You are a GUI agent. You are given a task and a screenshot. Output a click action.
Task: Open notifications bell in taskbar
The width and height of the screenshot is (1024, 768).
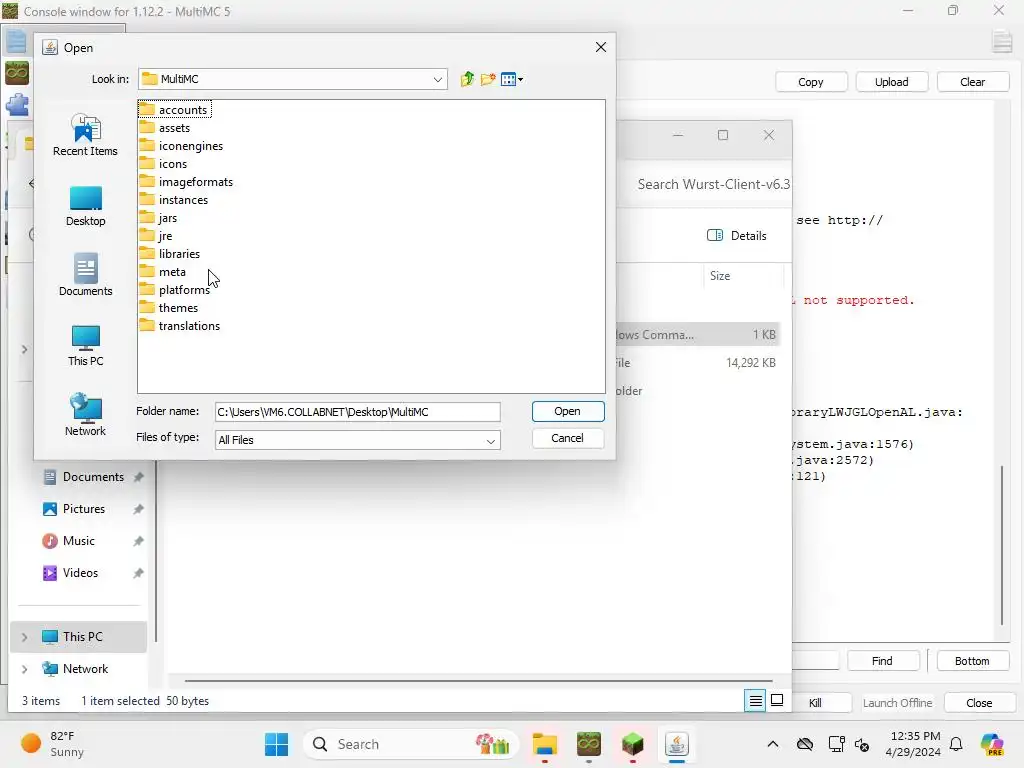pos(956,744)
